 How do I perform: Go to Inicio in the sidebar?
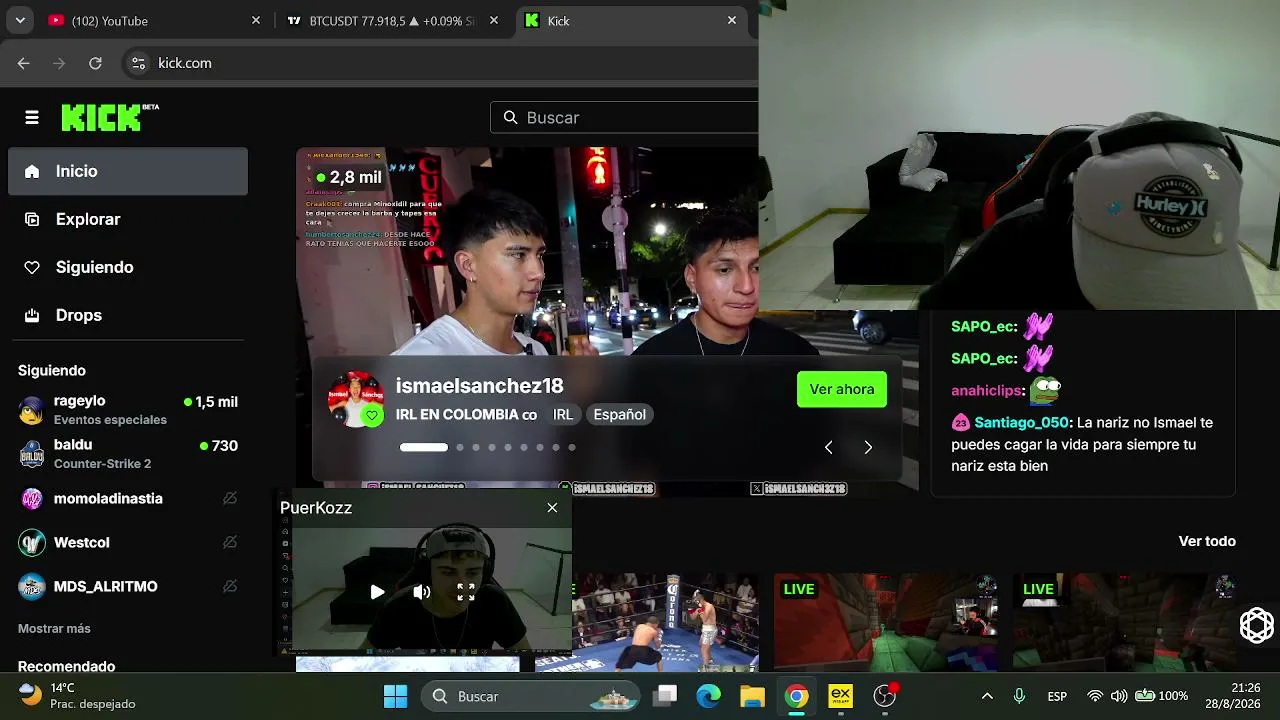(128, 171)
